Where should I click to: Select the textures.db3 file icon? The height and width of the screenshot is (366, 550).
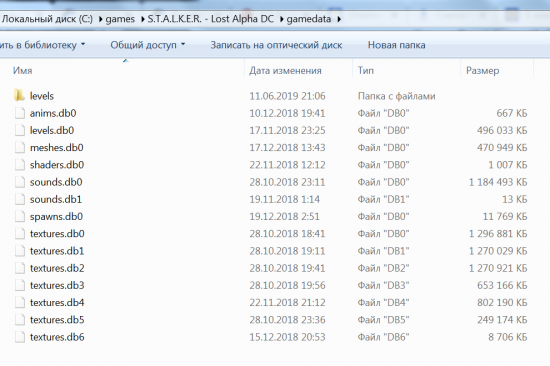pos(20,285)
